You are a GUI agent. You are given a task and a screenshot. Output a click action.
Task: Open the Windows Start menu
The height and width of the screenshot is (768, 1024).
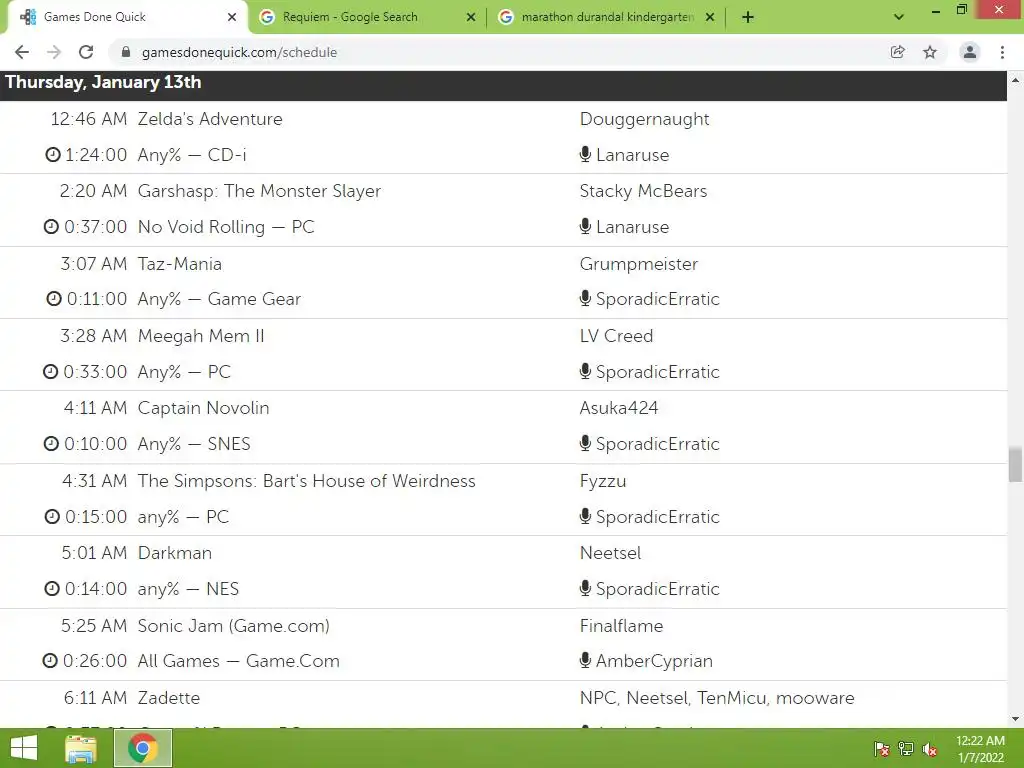click(x=24, y=748)
